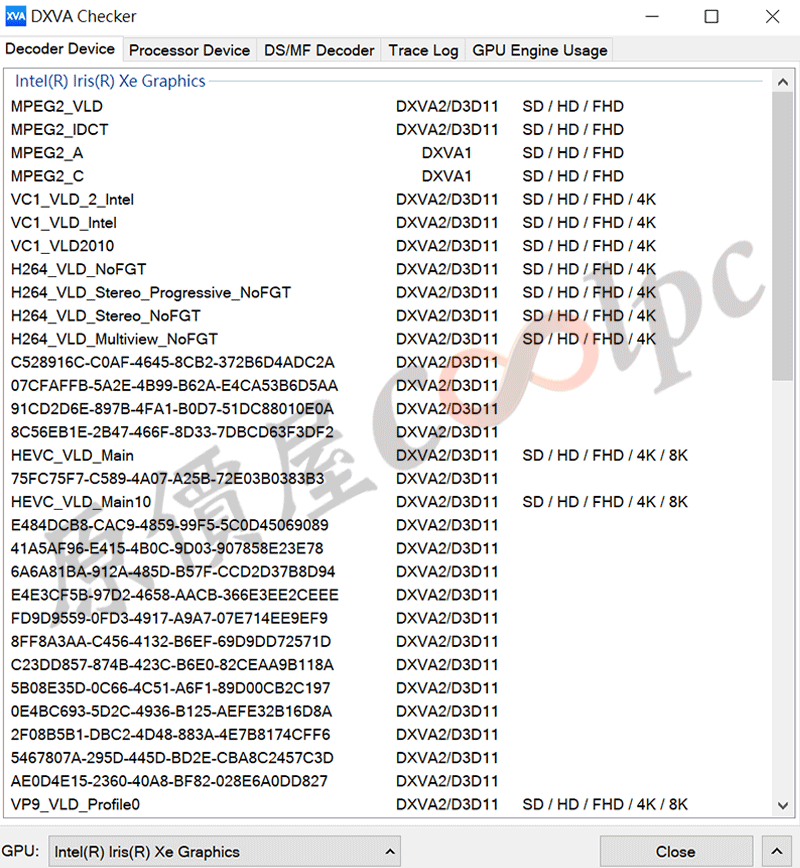The image size is (800, 868).
Task: Open the DS/MF Decoder tab
Action: (319, 50)
